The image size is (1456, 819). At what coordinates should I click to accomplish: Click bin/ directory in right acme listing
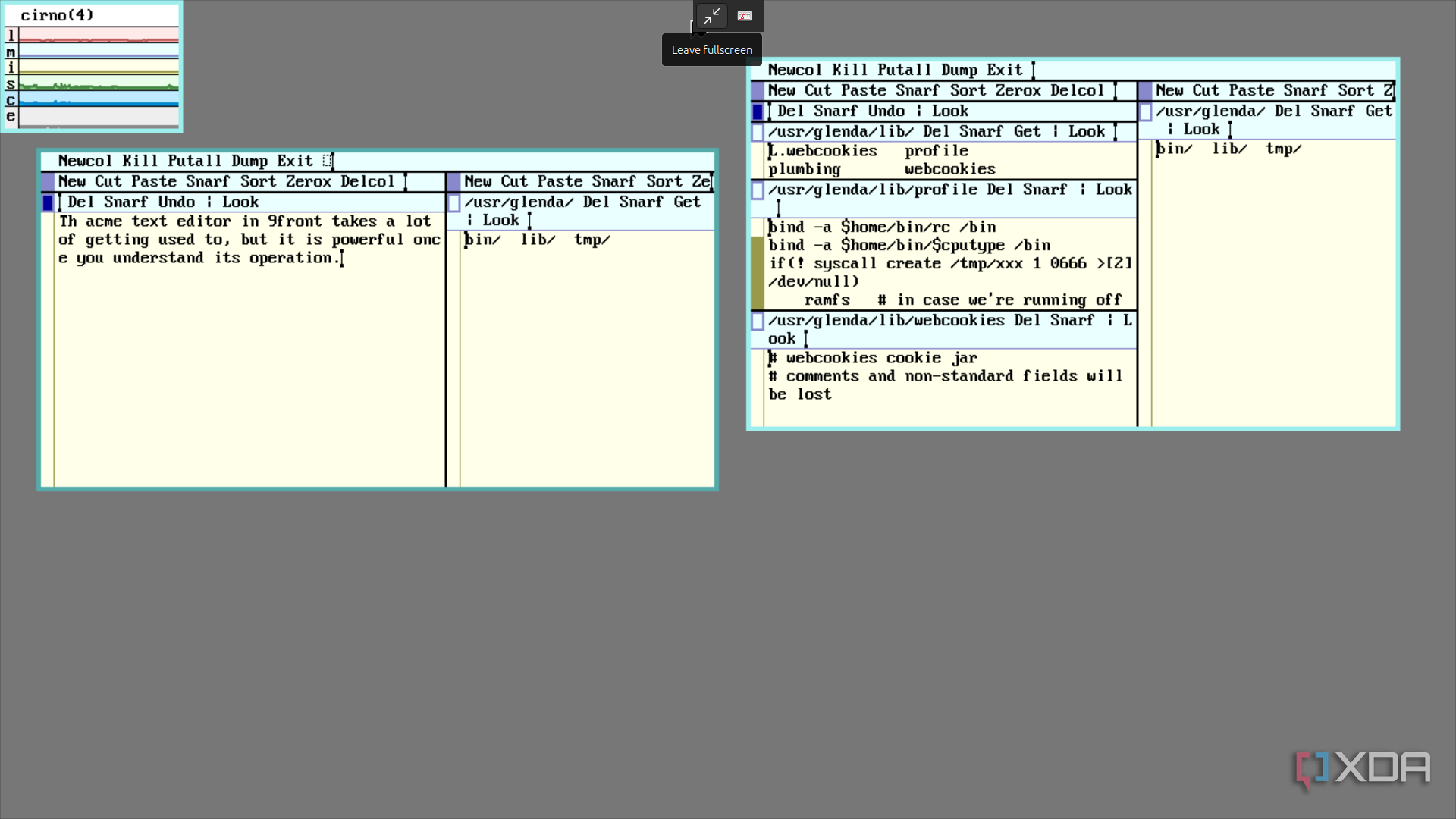click(1174, 149)
